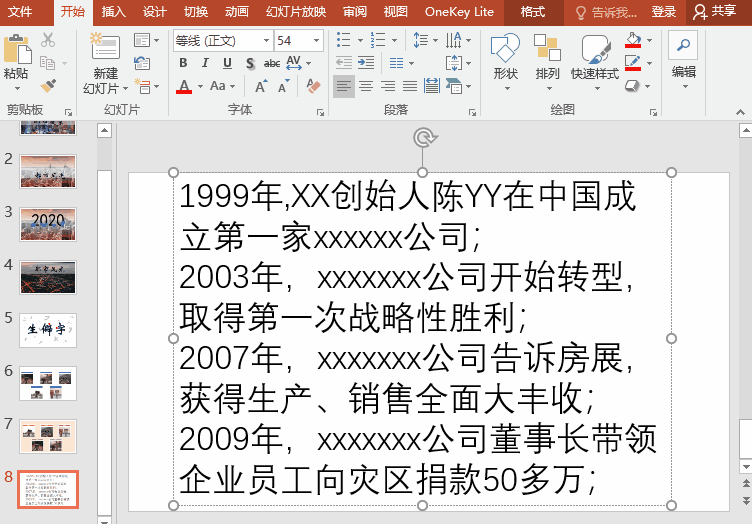This screenshot has width=752, height=524.
Task: Click the Reset slide icon
Action: [x=141, y=63]
